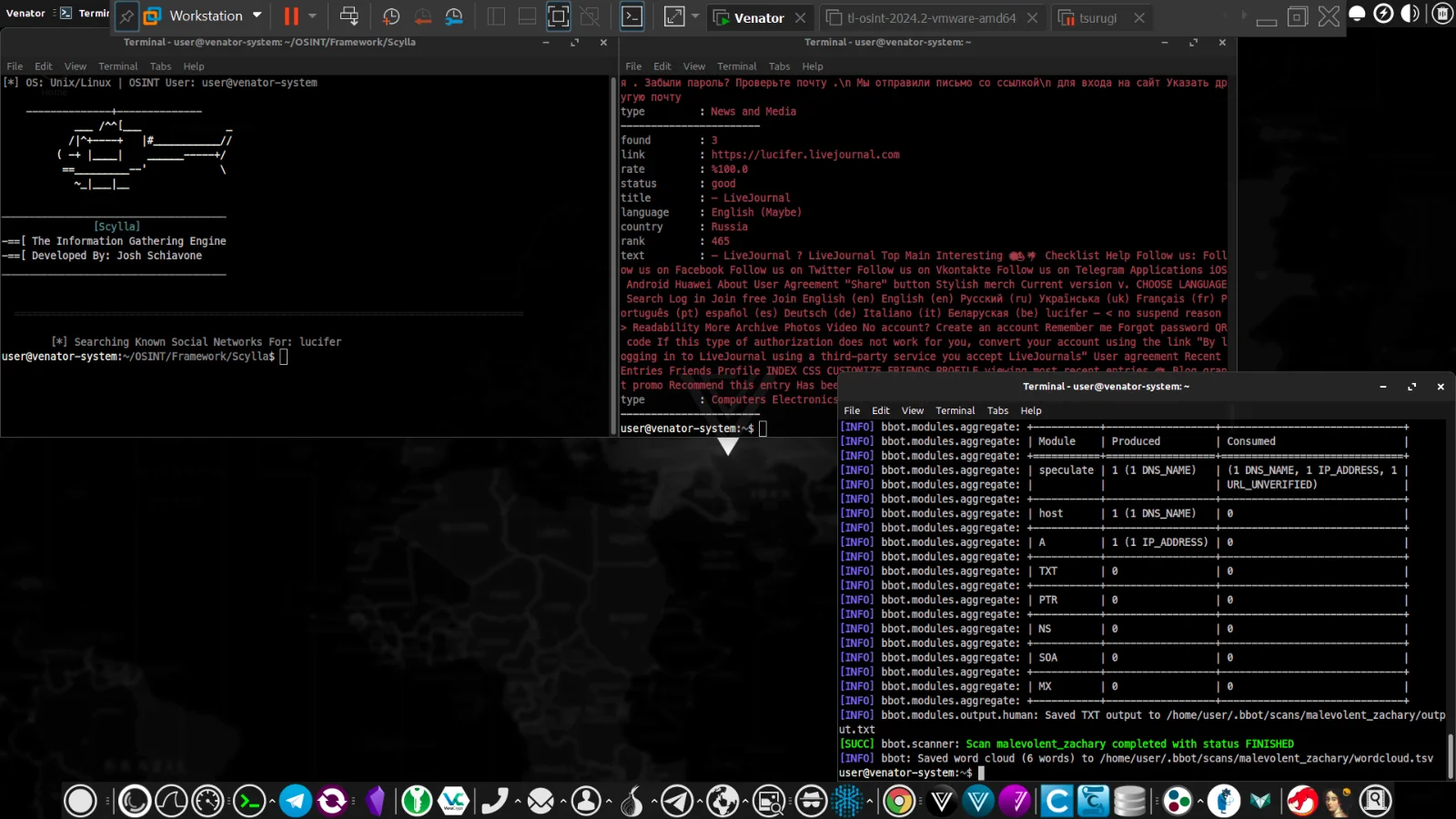Toggle VMware full screen mode icon
The image size is (1456, 819).
point(558,16)
